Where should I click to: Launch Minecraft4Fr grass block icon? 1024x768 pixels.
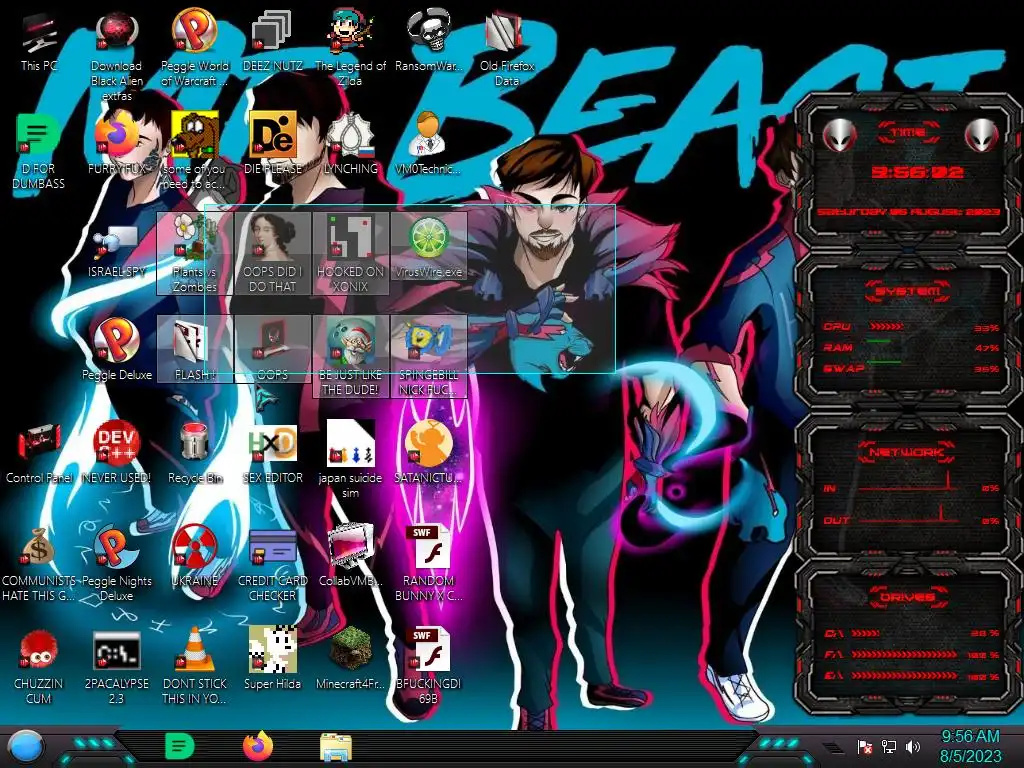pyautogui.click(x=350, y=658)
